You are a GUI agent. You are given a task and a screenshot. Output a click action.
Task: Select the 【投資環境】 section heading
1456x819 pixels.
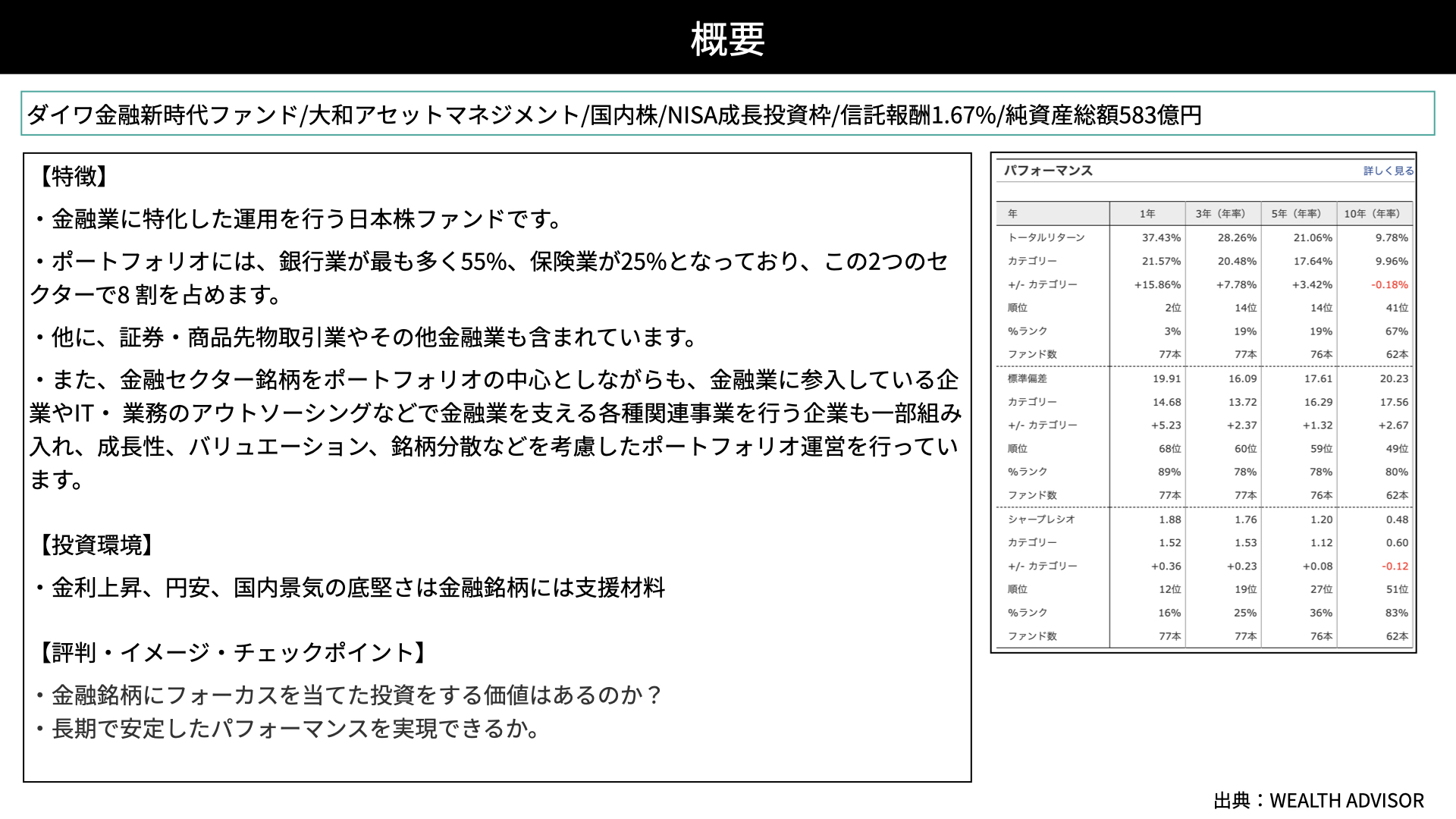(x=96, y=544)
